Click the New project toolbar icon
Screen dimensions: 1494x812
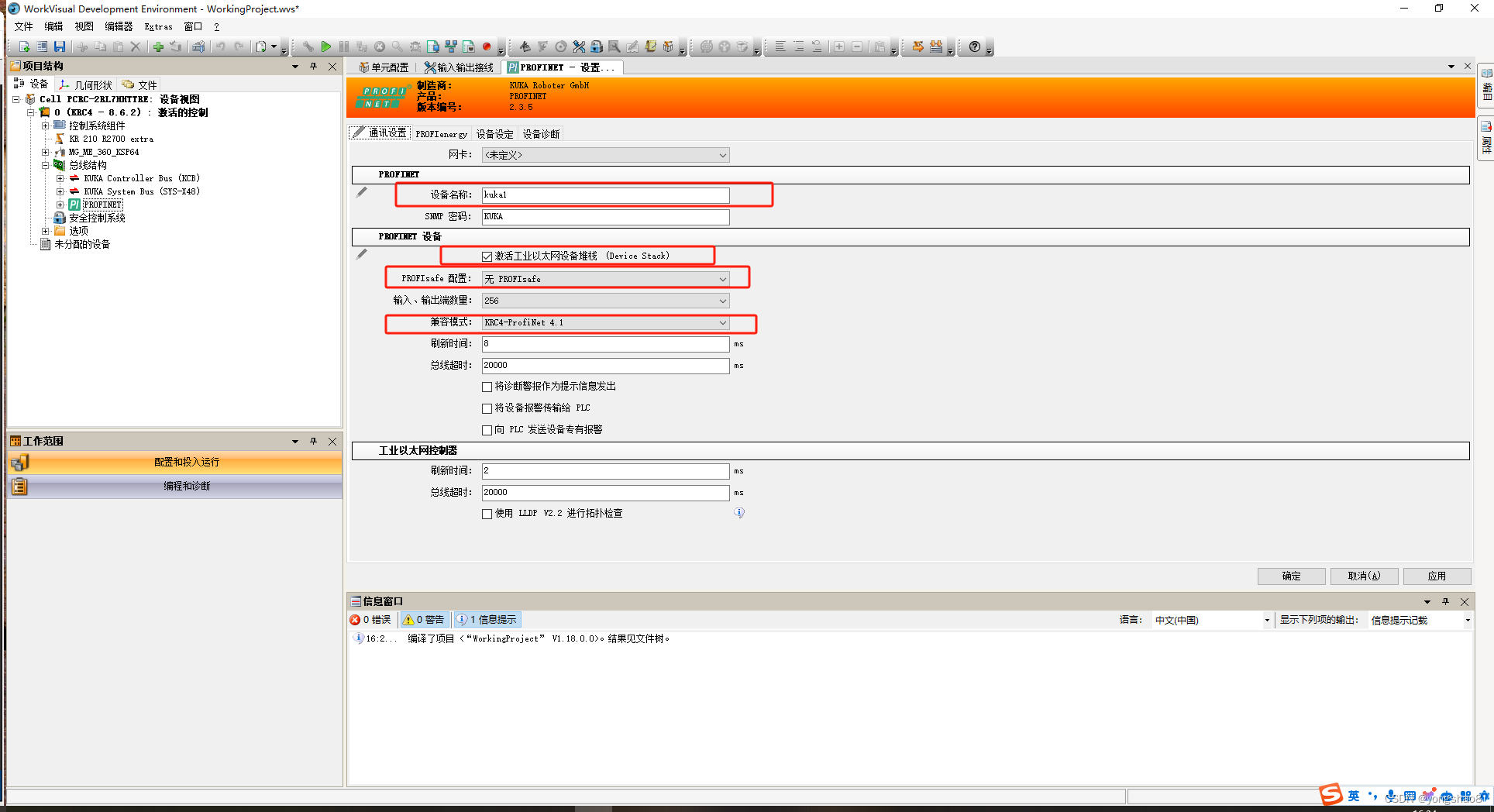(x=23, y=46)
